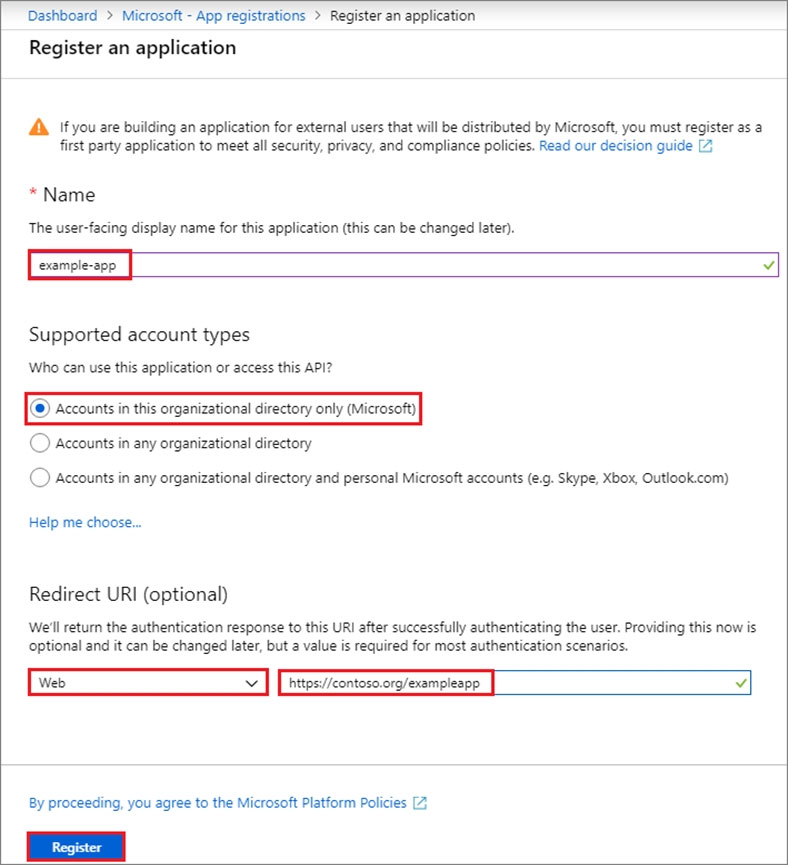Screen dimensions: 788x865
Task: Open the Read our decision guide link
Action: (615, 146)
